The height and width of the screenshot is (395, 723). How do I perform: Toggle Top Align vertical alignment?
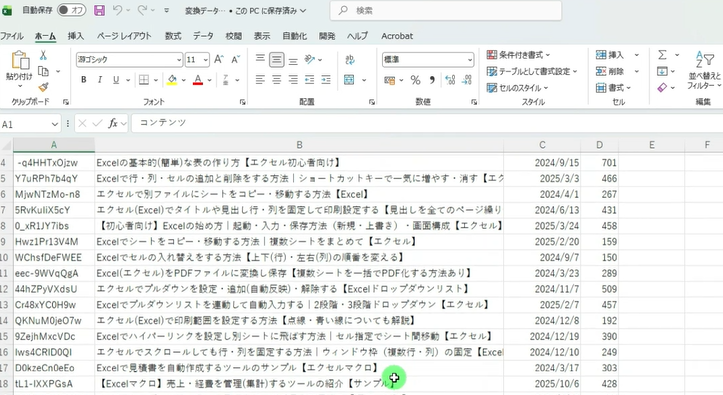point(261,59)
